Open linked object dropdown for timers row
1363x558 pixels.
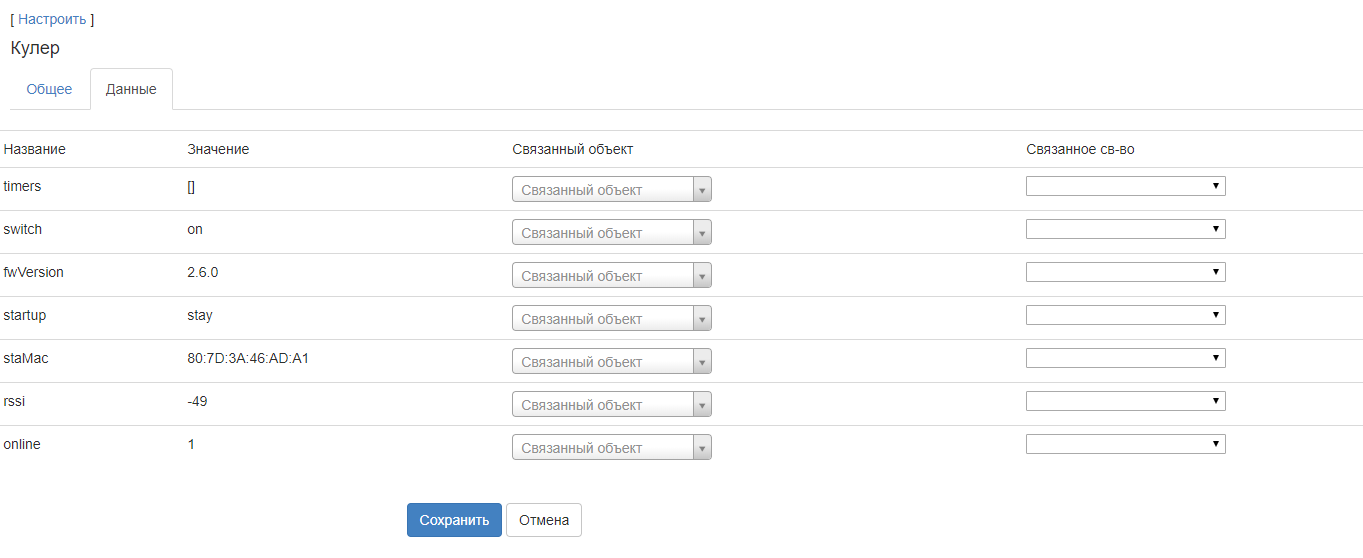611,190
